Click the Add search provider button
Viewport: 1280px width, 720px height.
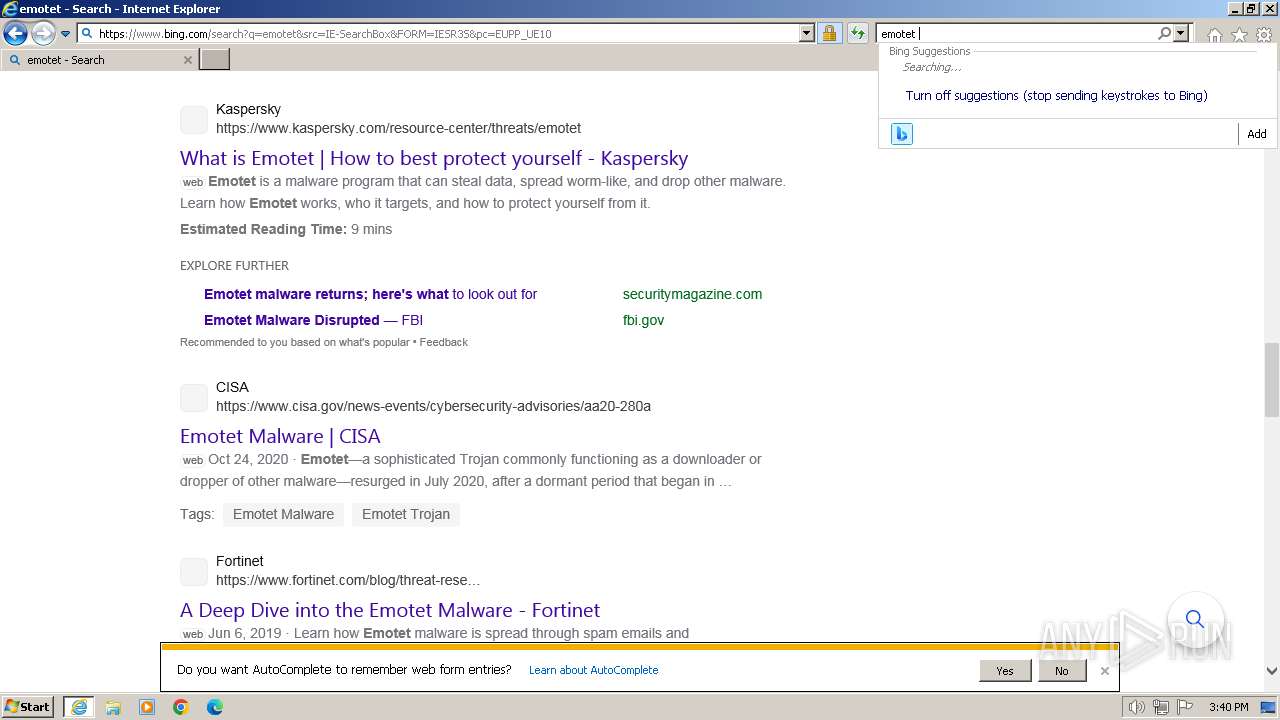1257,134
